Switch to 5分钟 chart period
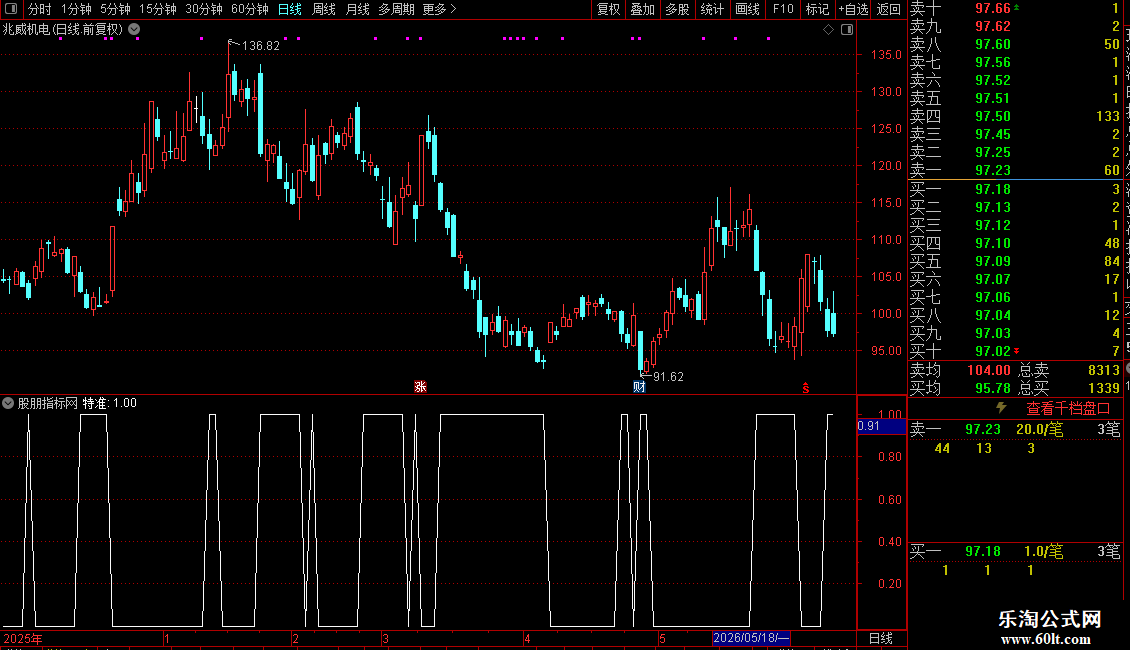The image size is (1130, 650). tap(115, 9)
